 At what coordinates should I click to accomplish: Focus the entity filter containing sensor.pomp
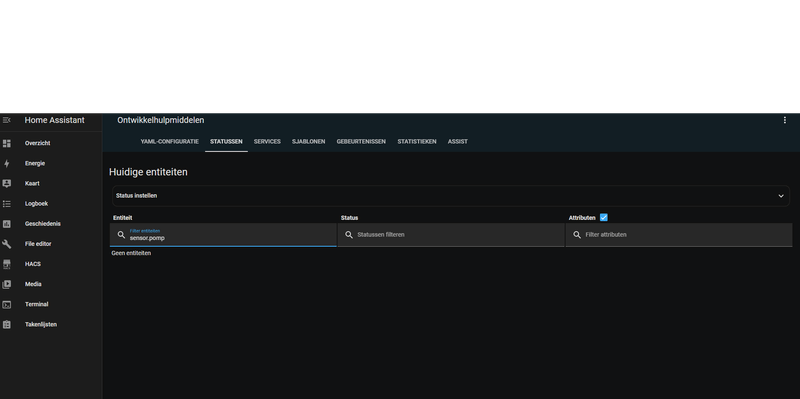[x=223, y=235]
